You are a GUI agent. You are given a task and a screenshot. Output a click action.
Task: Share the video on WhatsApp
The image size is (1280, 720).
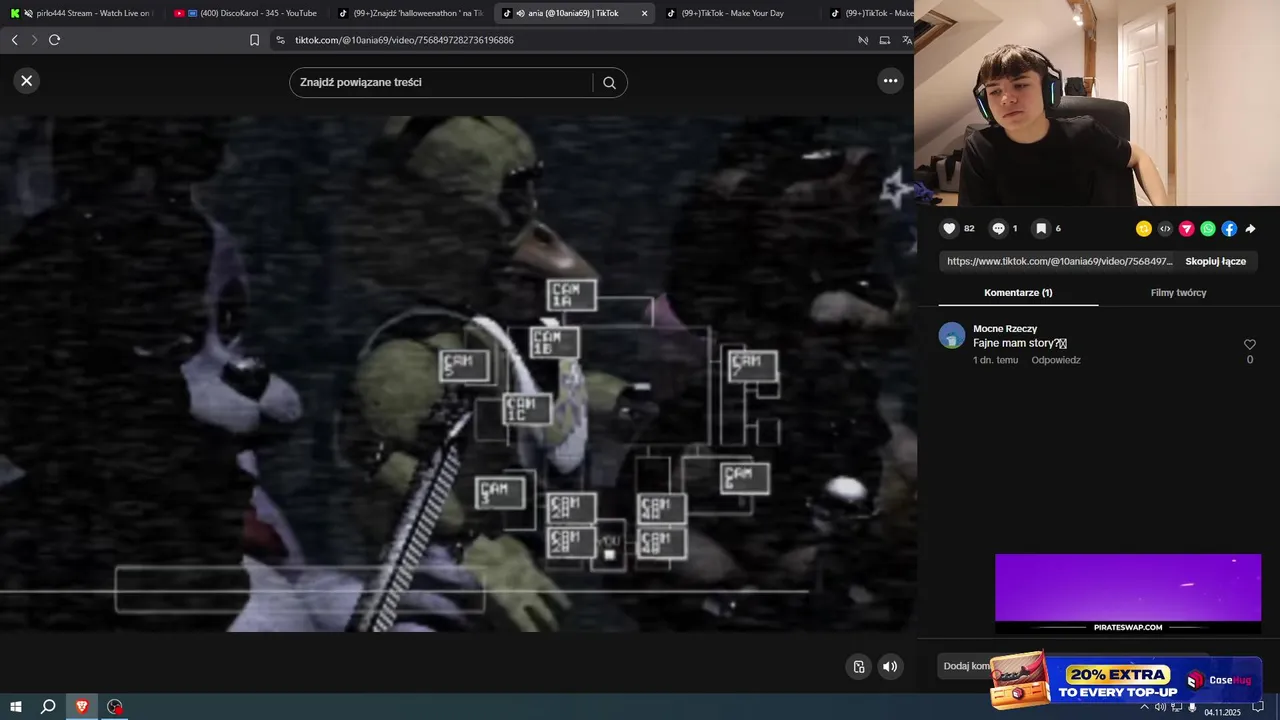pyautogui.click(x=1208, y=229)
